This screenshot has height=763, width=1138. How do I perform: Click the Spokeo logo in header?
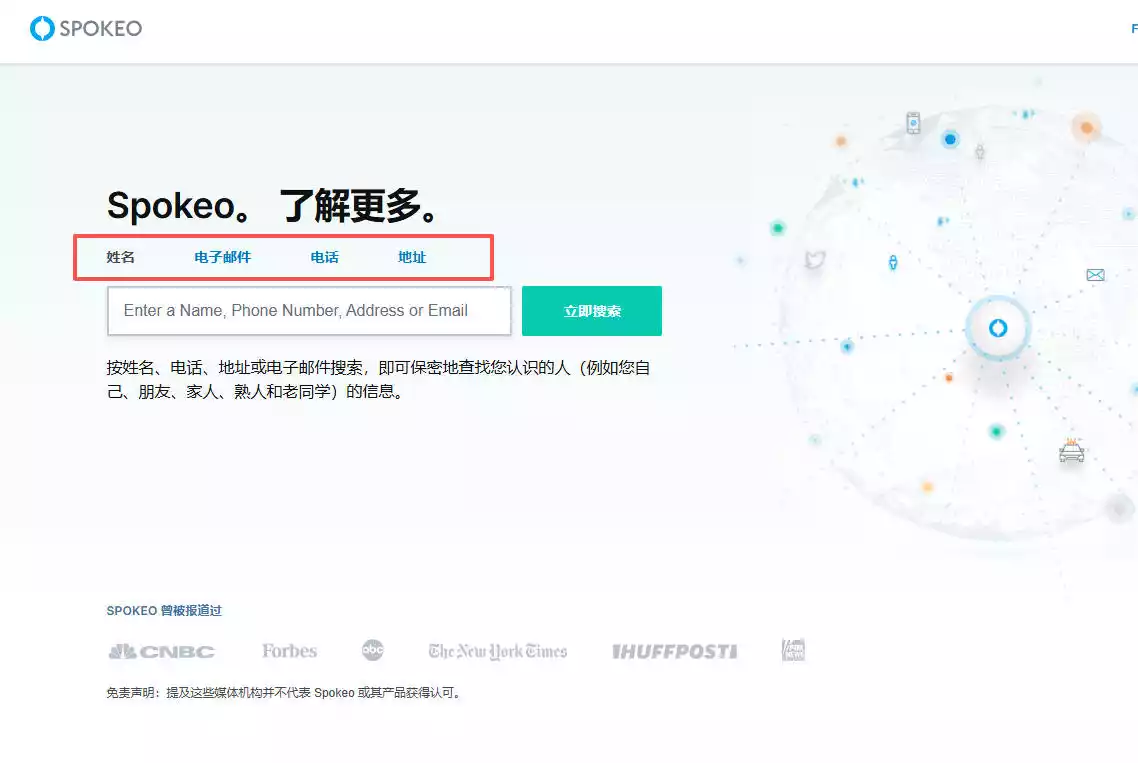(x=86, y=28)
